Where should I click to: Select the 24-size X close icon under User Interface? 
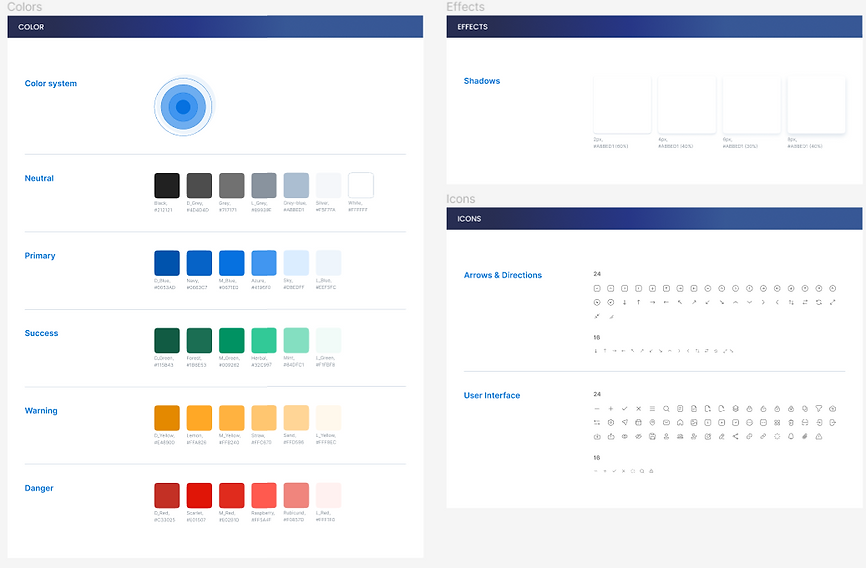(x=638, y=409)
